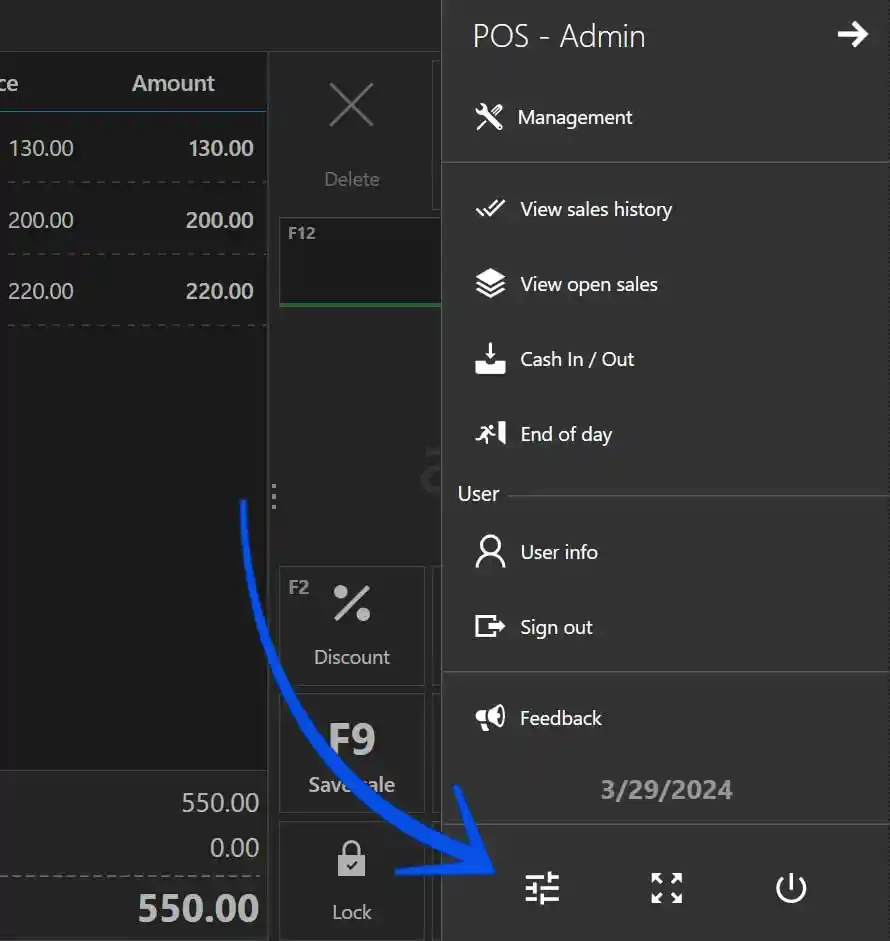This screenshot has height=941, width=890.
Task: Select the F12 shortcut button
Action: [x=360, y=261]
